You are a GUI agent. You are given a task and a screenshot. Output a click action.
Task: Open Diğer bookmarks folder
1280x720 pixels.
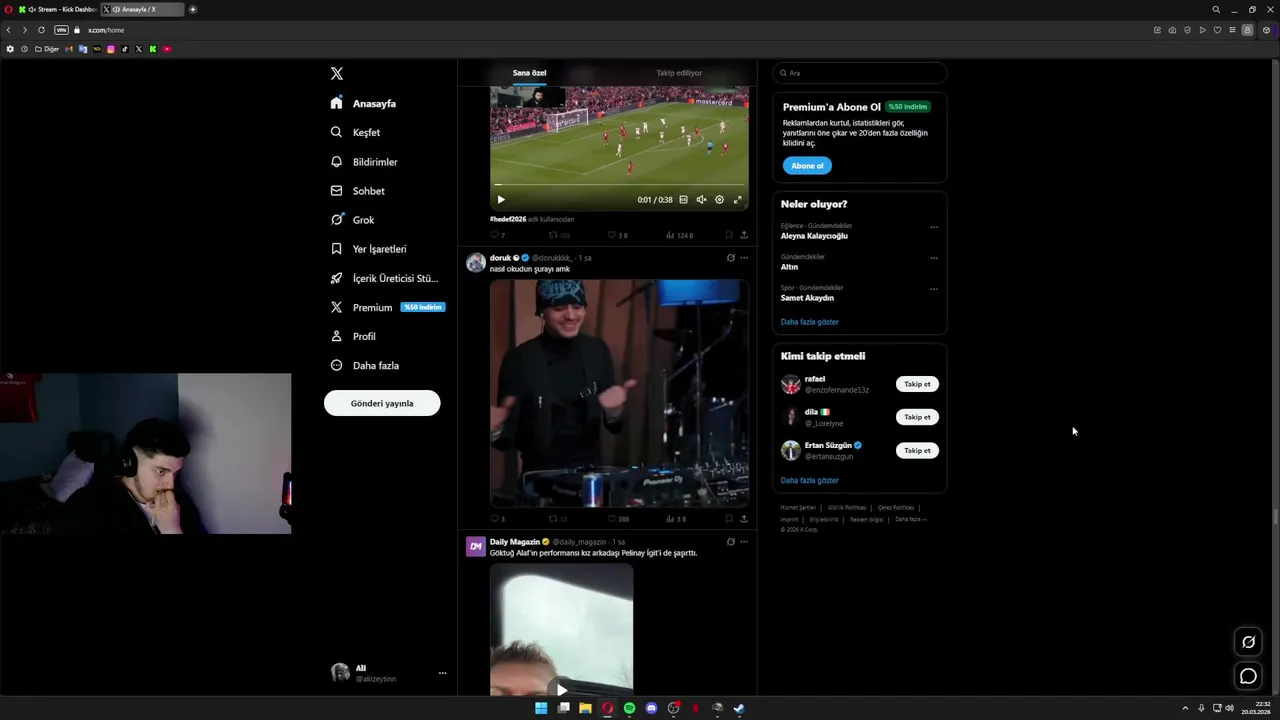pyautogui.click(x=47, y=49)
